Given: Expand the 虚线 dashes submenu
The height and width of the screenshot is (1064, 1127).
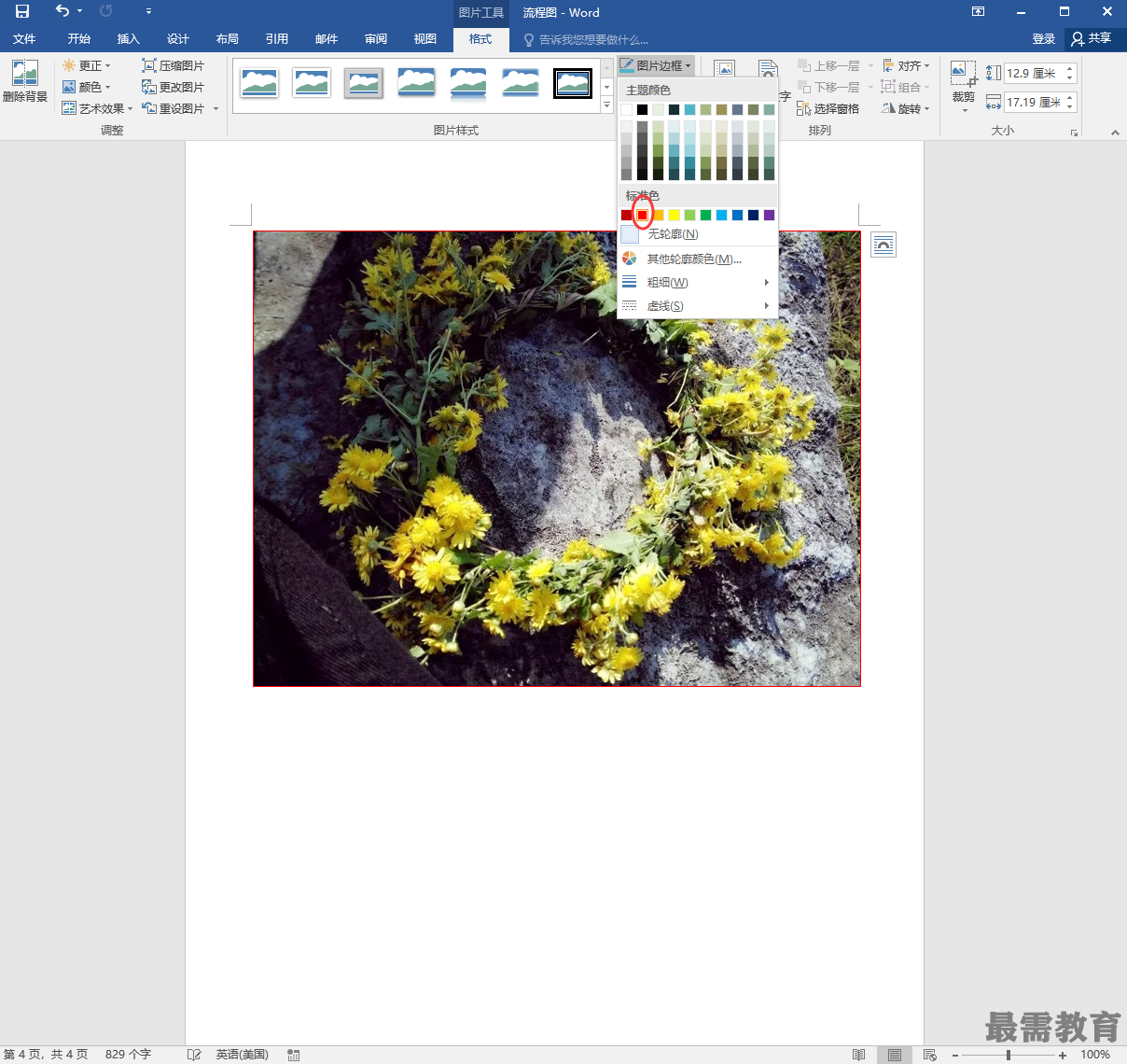Looking at the screenshot, I should pos(697,305).
